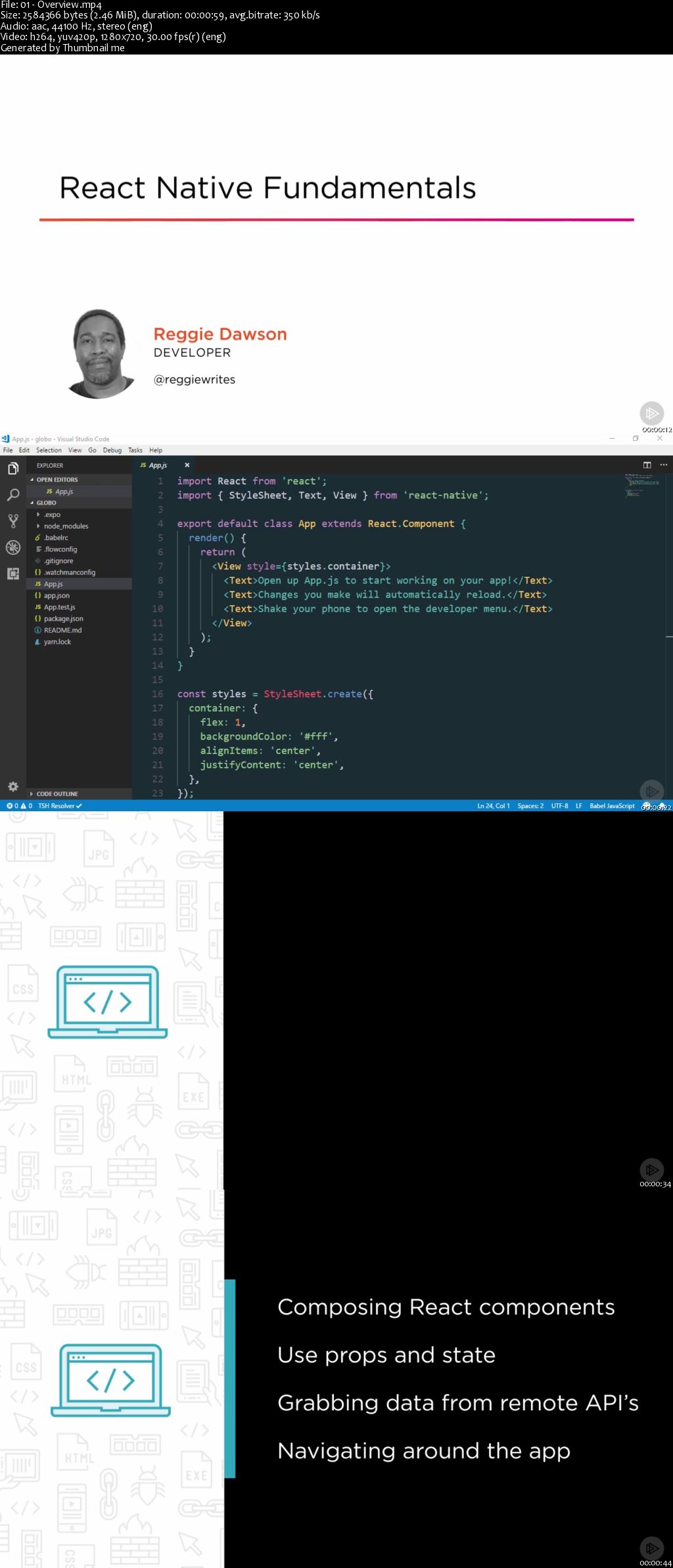
Task: Change indentation via Spaces: 2
Action: point(530,805)
